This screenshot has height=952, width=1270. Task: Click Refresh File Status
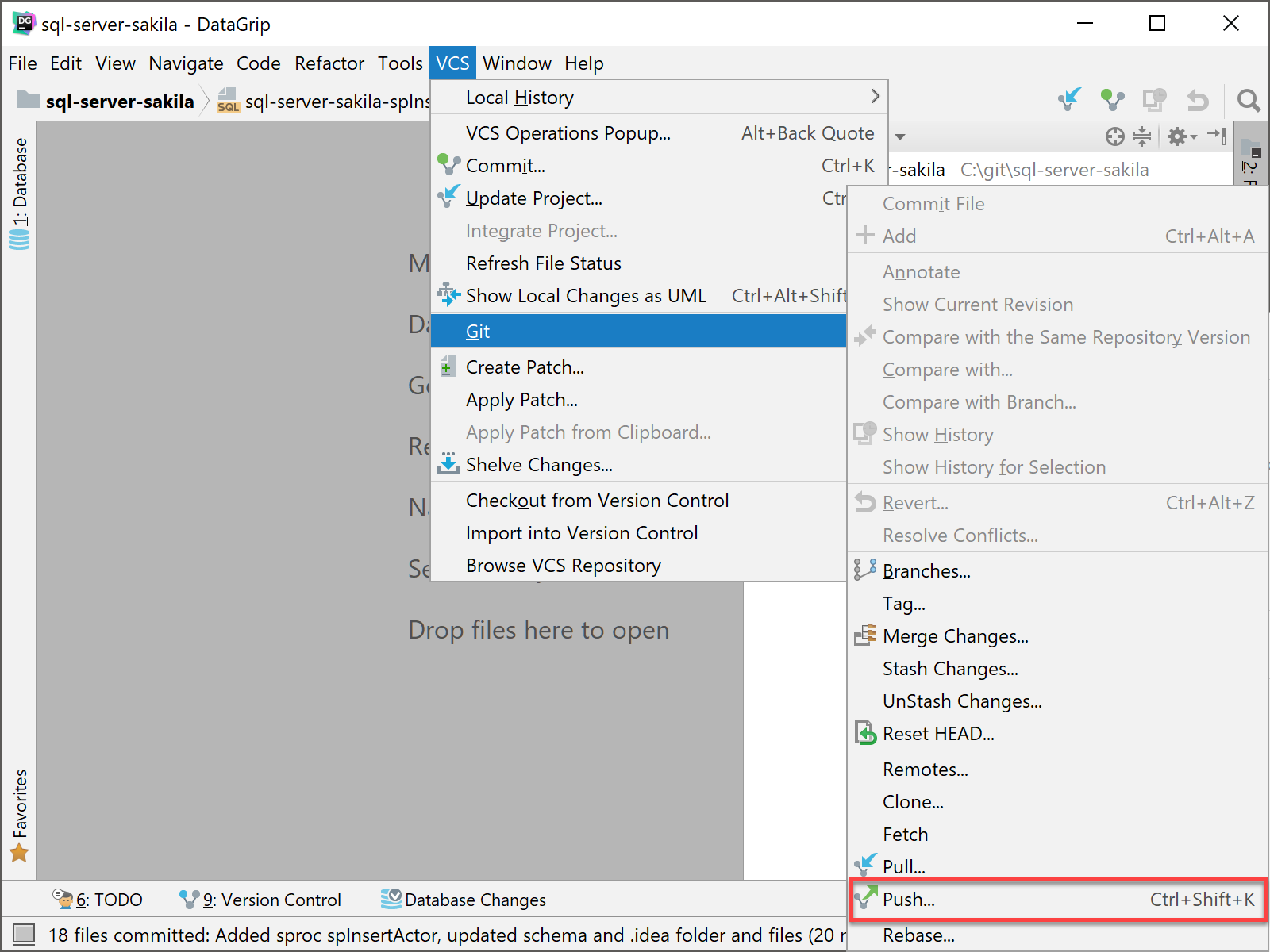pos(639,263)
